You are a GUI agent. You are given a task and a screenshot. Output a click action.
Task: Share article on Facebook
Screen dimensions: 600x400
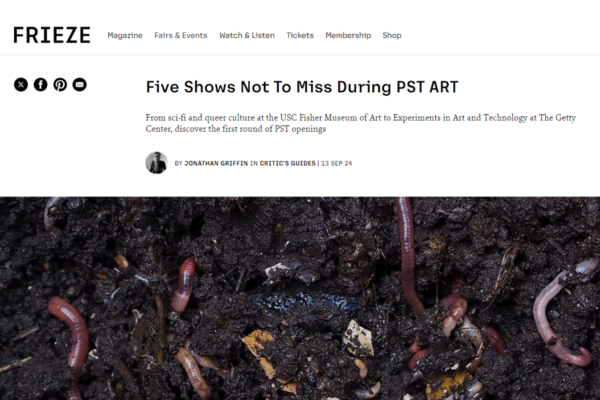pos(41,84)
